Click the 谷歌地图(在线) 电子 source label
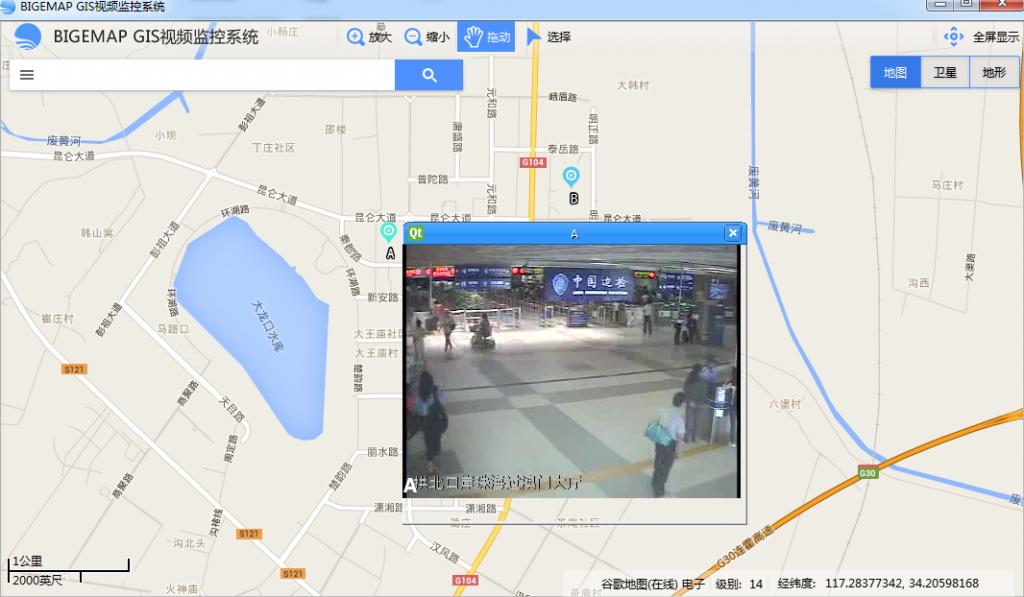 pyautogui.click(x=652, y=584)
